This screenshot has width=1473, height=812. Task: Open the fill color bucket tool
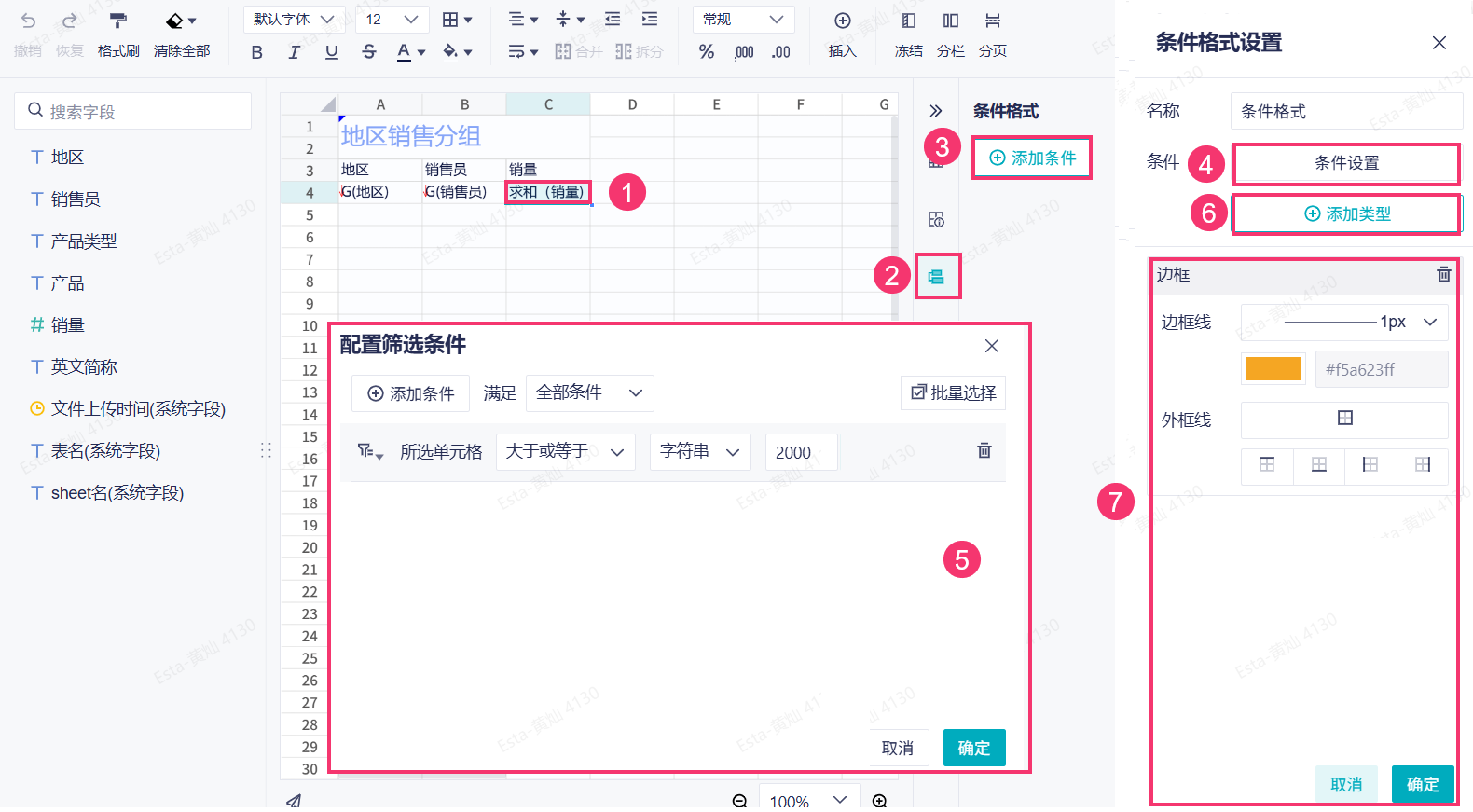(457, 52)
